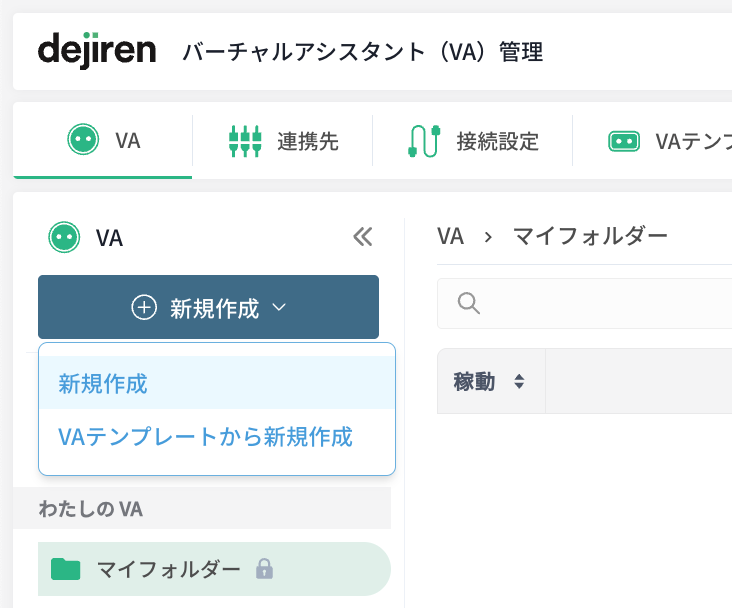Focus the search input field
Viewport: 732px width, 608px height.
coord(584,304)
